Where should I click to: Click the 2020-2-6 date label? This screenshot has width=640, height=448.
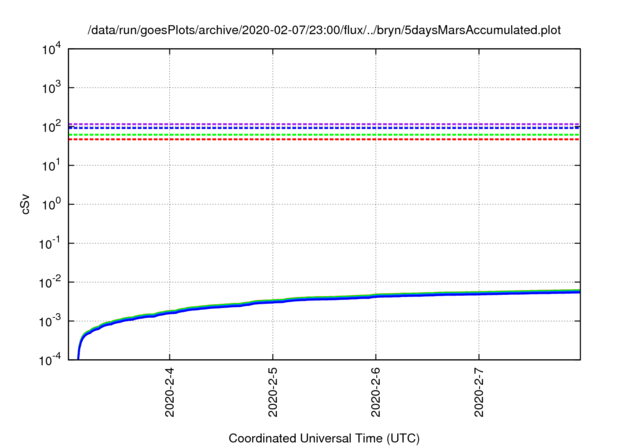[376, 392]
